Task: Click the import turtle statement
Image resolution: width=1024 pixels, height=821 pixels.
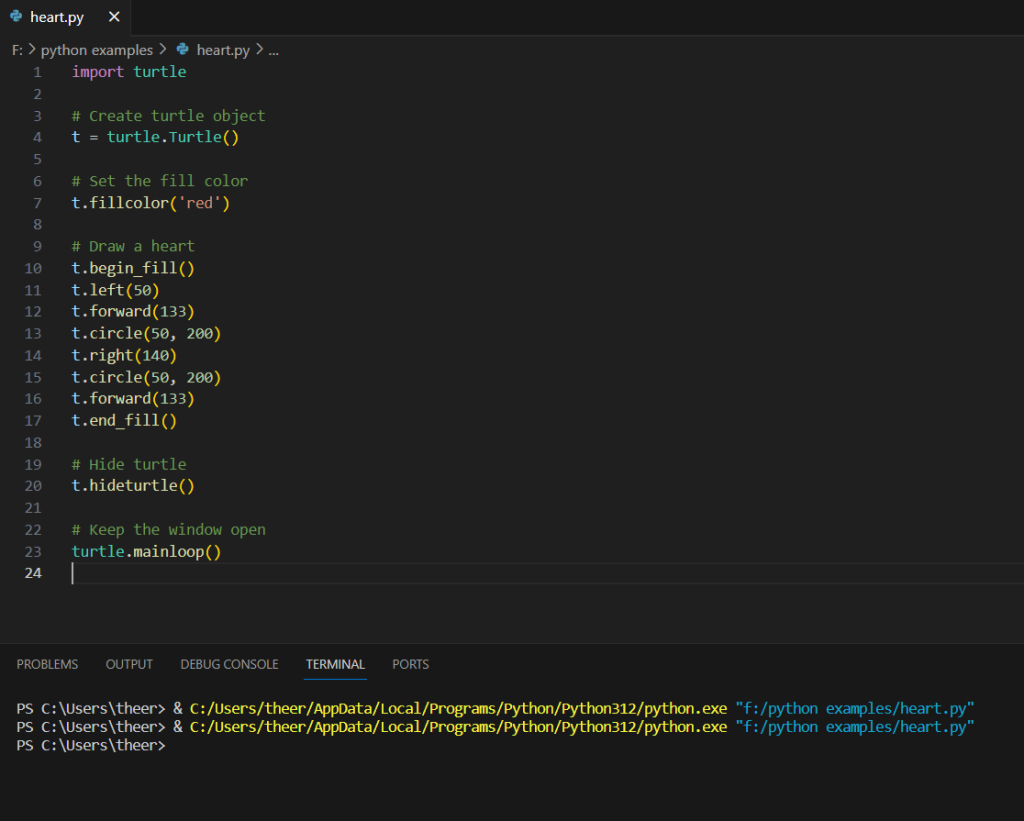Action: 129,72
